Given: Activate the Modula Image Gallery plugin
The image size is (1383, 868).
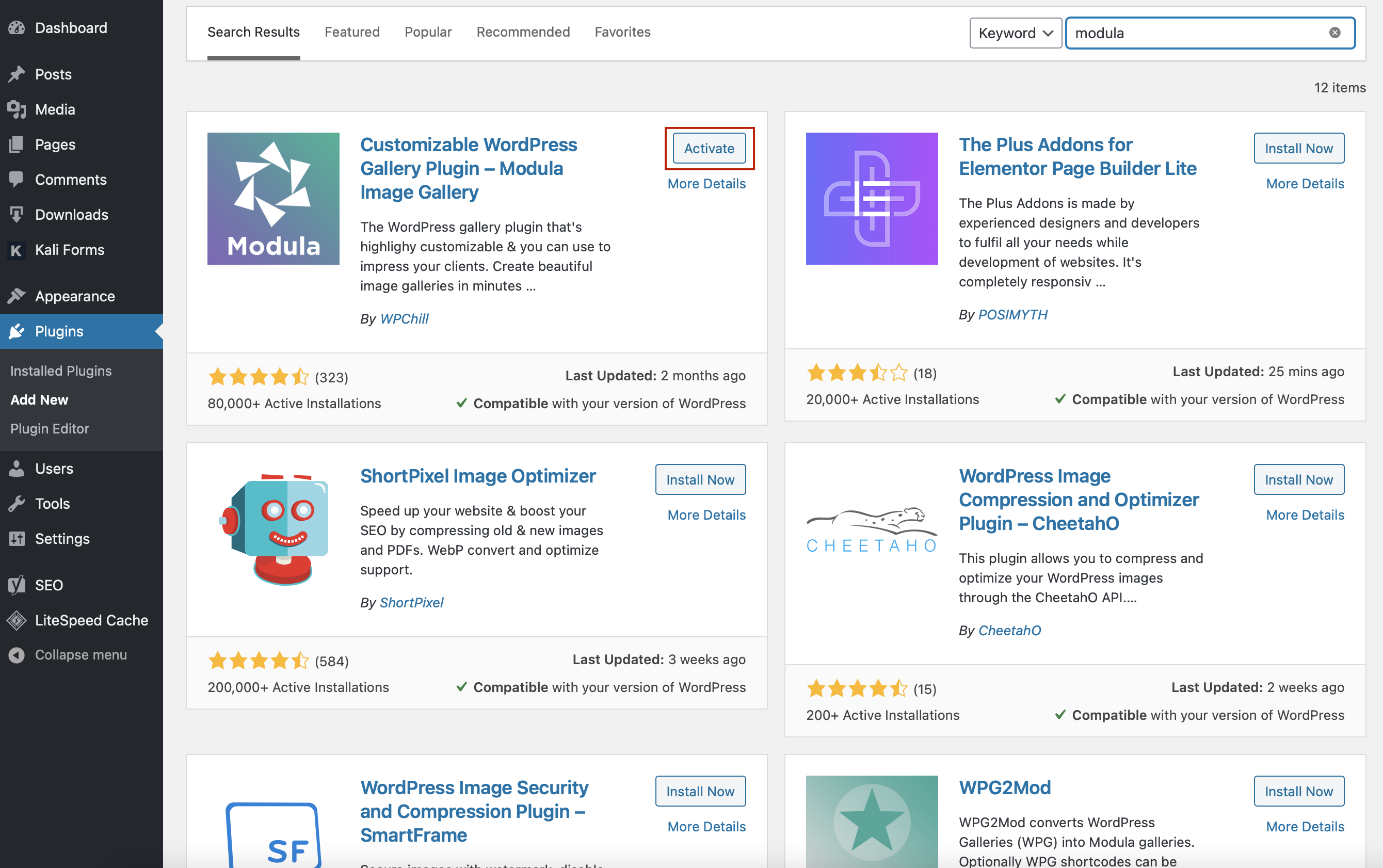Looking at the screenshot, I should (709, 148).
